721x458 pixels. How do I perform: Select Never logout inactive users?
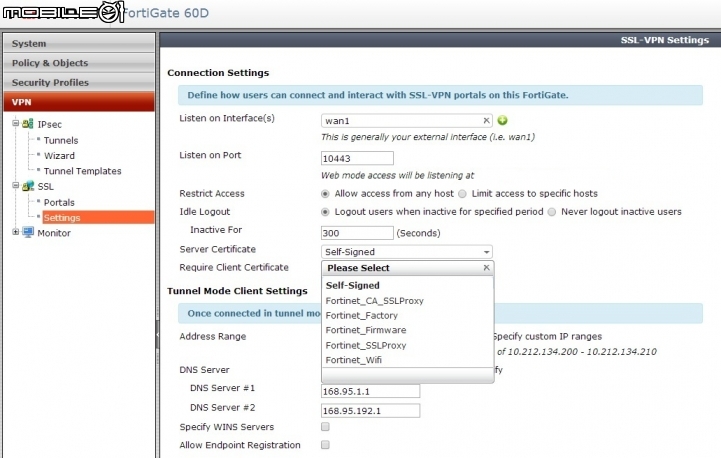tap(552, 212)
